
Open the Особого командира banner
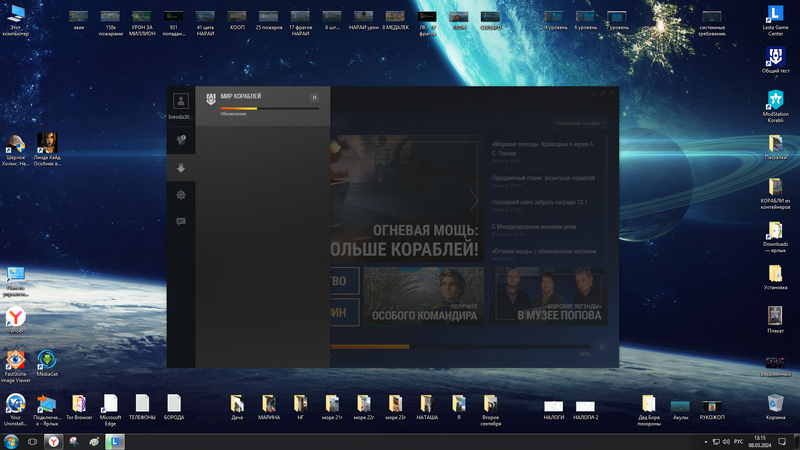424,296
